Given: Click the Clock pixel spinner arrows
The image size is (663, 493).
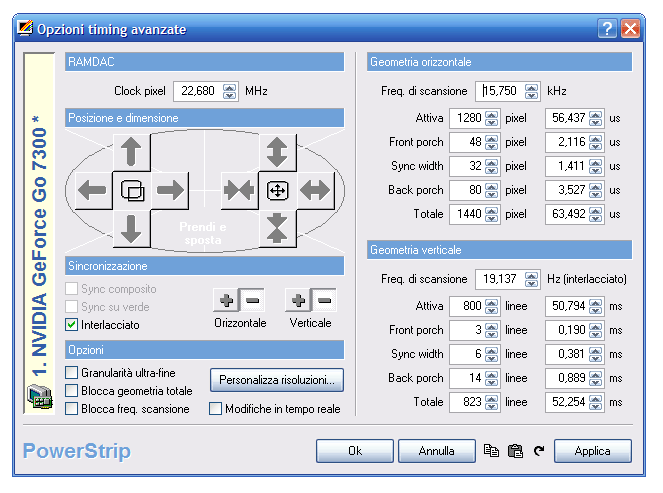Looking at the screenshot, I should pos(230,91).
